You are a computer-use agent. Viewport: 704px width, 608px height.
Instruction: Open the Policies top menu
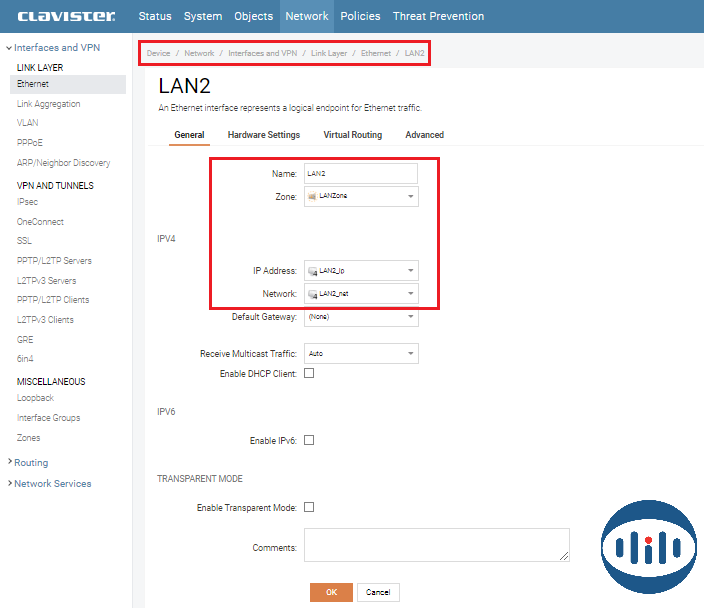click(360, 16)
